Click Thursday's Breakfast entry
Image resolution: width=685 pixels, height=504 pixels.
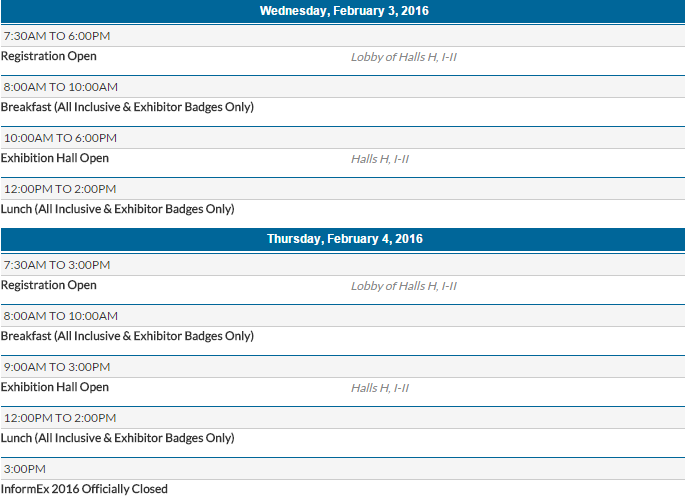[127, 336]
